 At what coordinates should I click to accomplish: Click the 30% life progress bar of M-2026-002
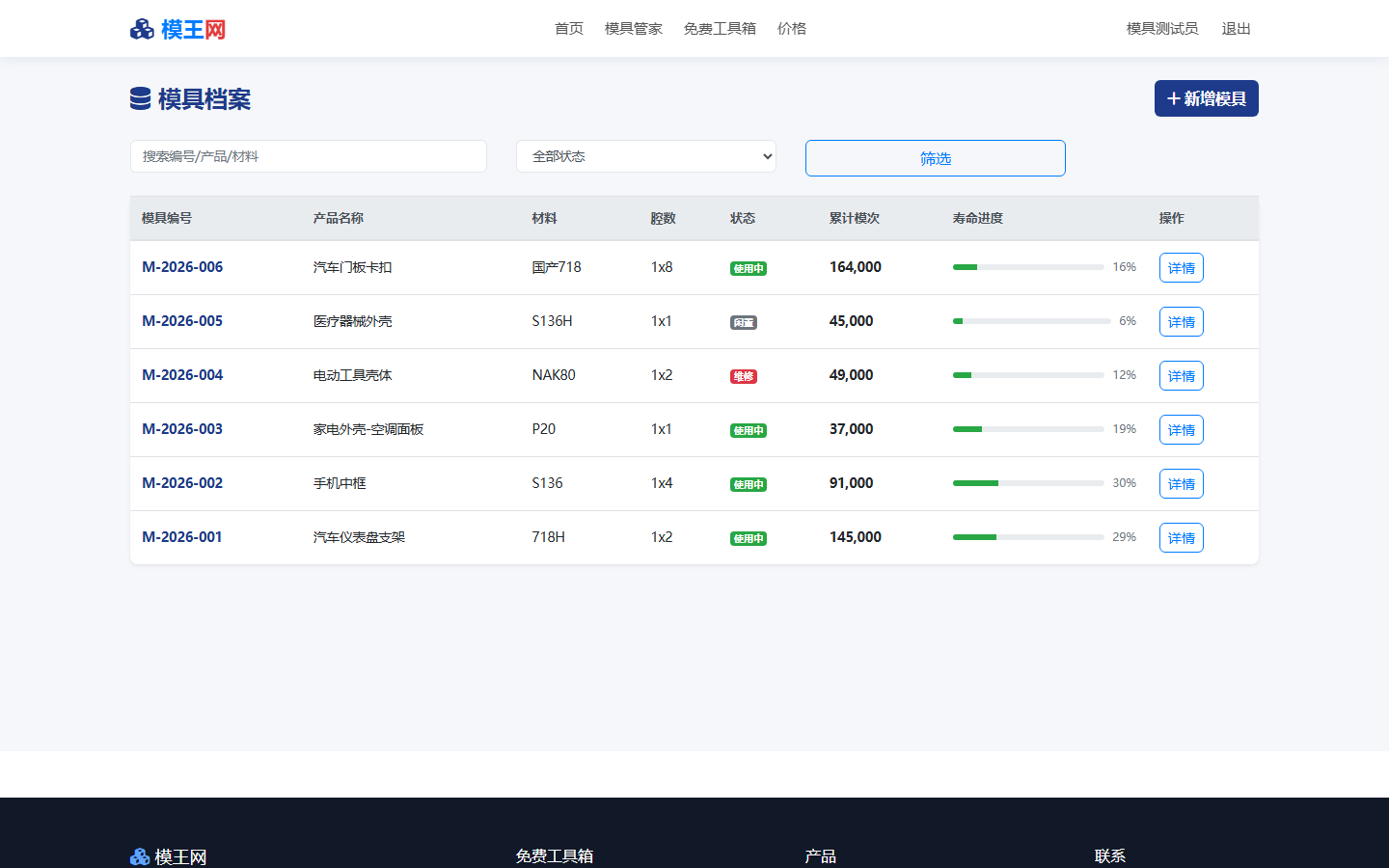[1028, 483]
